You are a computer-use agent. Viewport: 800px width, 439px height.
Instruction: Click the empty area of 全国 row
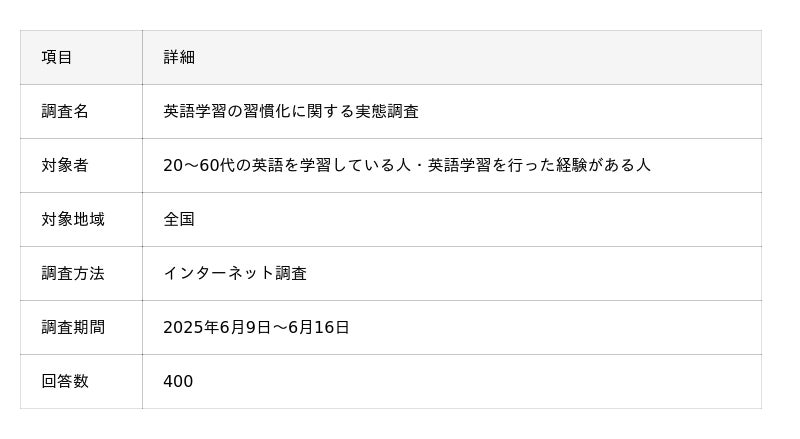click(x=478, y=220)
